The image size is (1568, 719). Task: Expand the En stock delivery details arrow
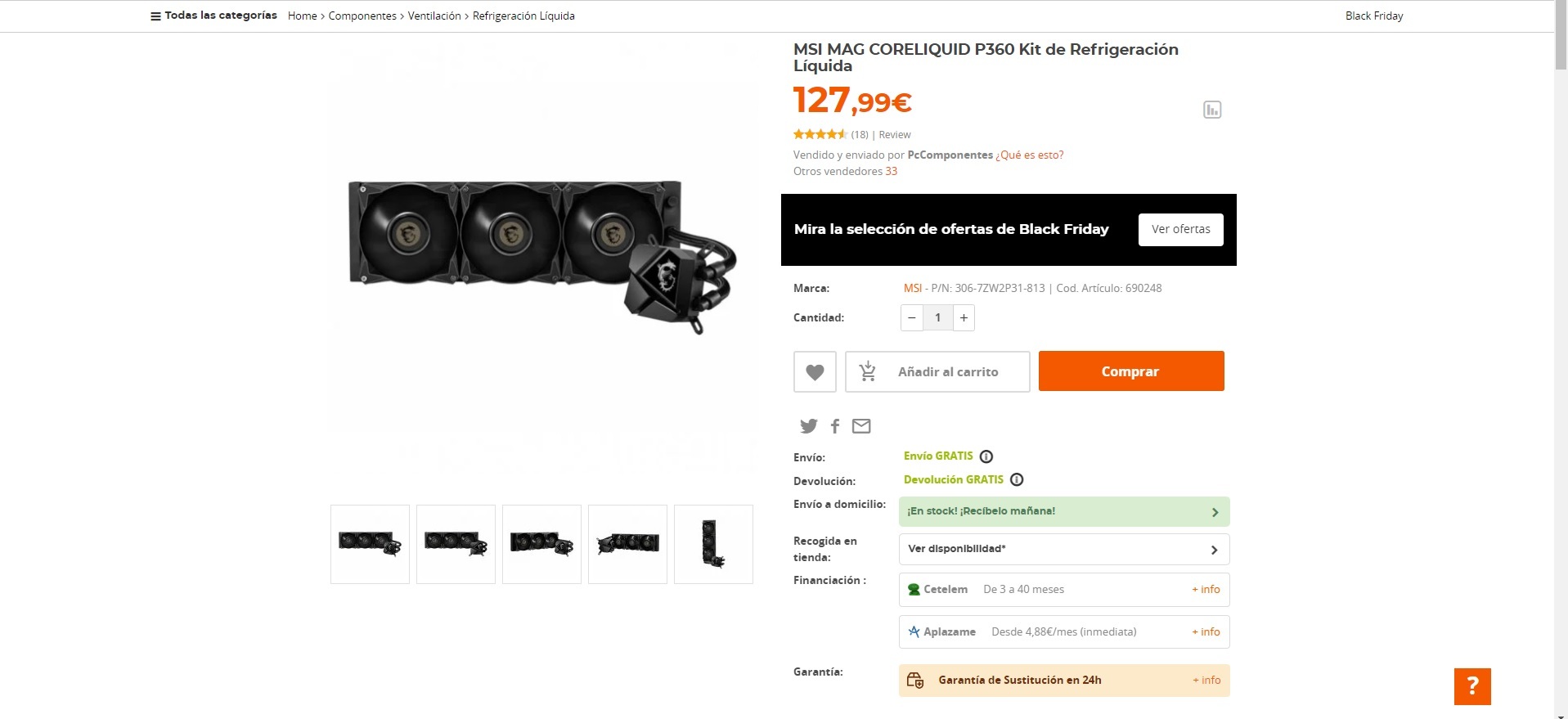[1215, 512]
